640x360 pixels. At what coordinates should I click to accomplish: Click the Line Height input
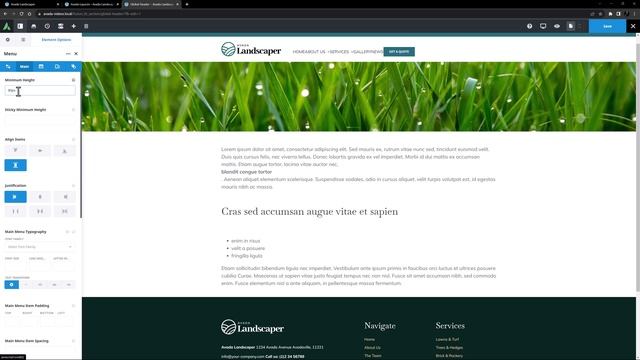pyautogui.click(x=40, y=267)
